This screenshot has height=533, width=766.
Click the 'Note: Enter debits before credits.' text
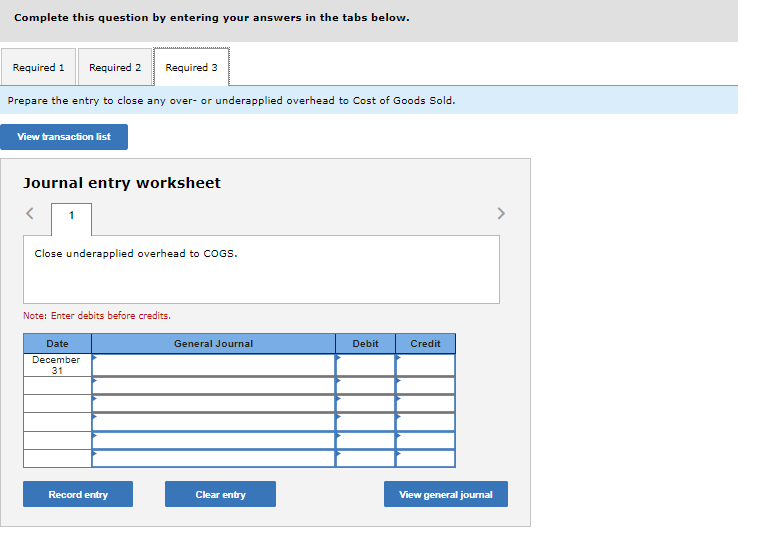click(97, 316)
